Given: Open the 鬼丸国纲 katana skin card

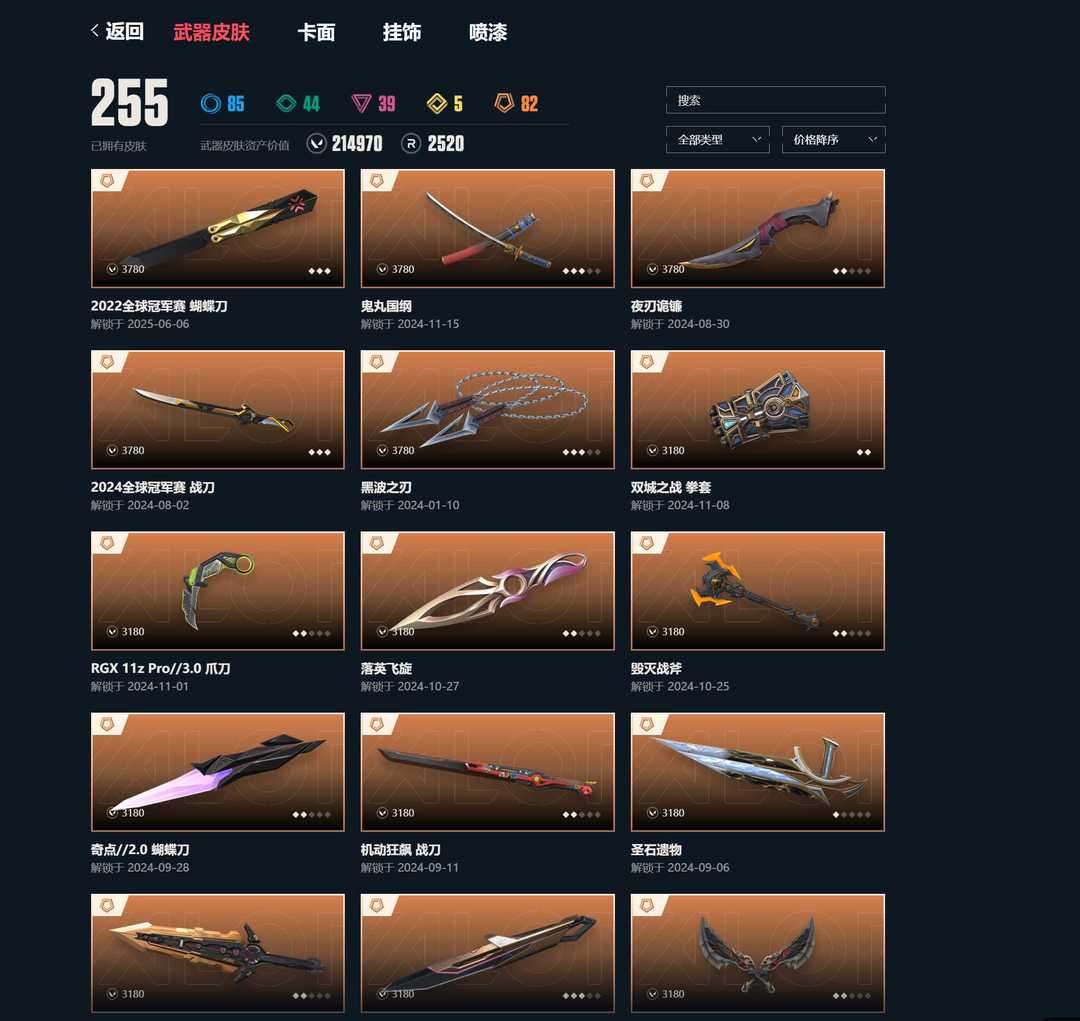Looking at the screenshot, I should click(x=488, y=229).
